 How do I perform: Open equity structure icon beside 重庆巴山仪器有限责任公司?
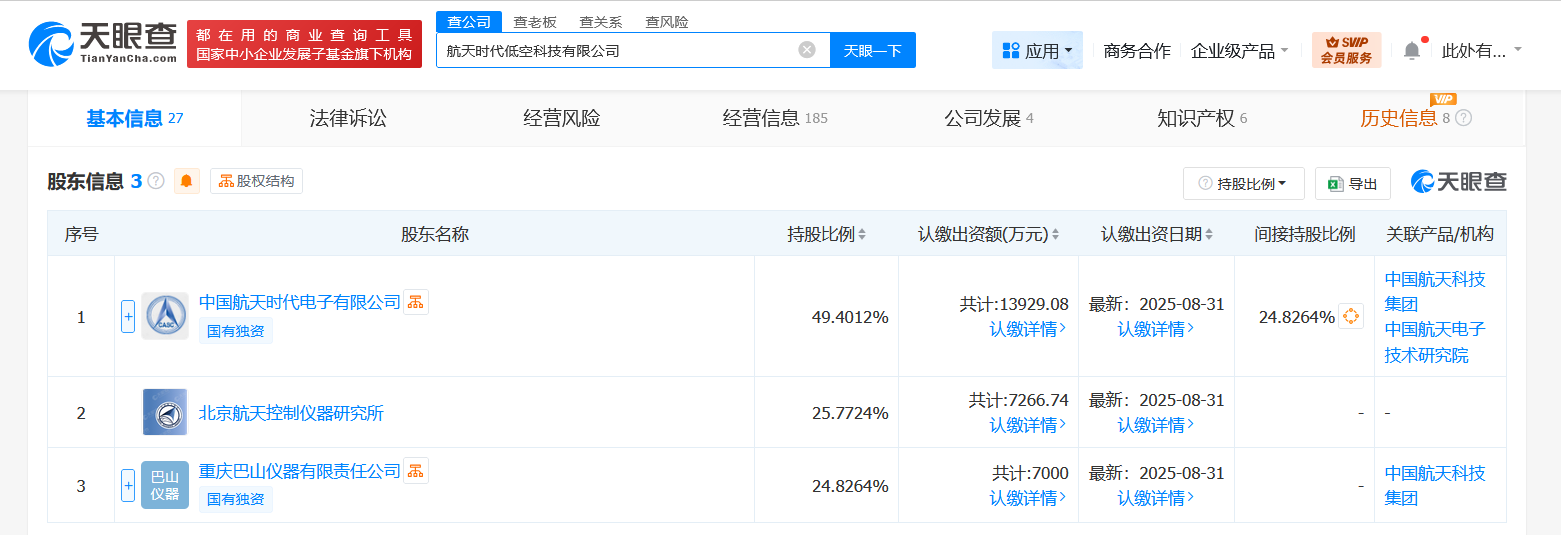pyautogui.click(x=416, y=471)
